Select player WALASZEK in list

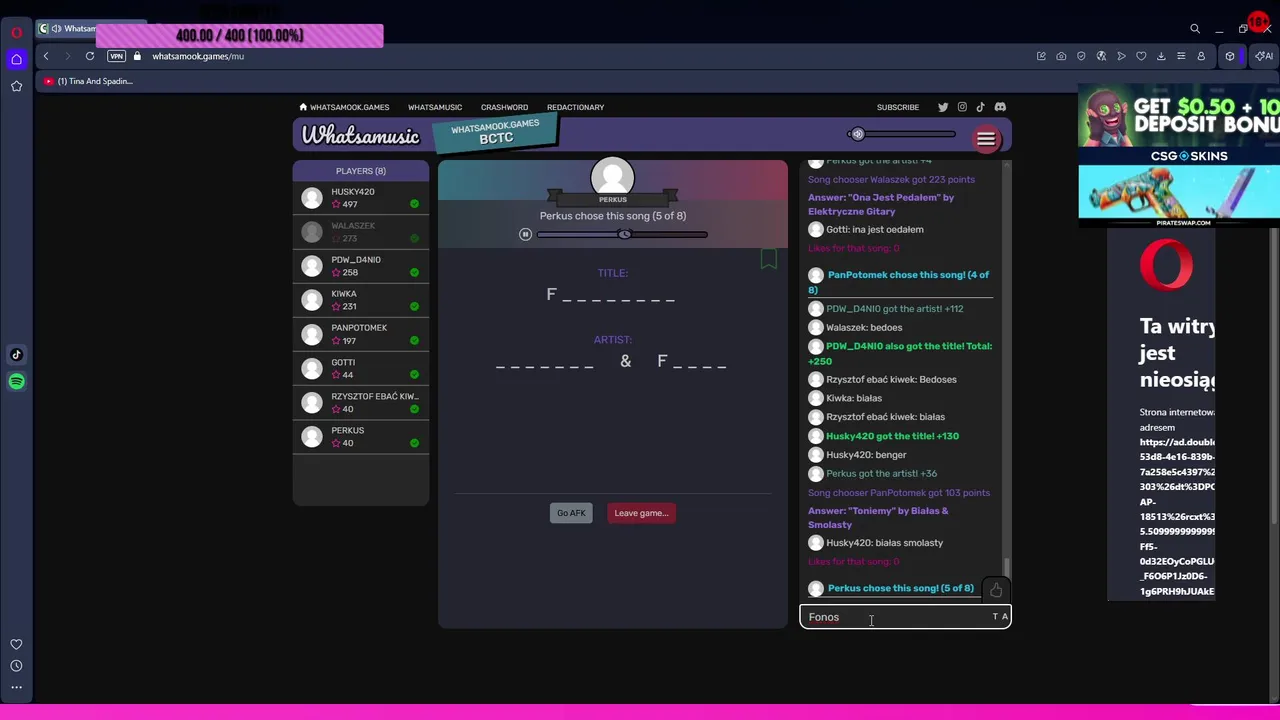pos(361,232)
